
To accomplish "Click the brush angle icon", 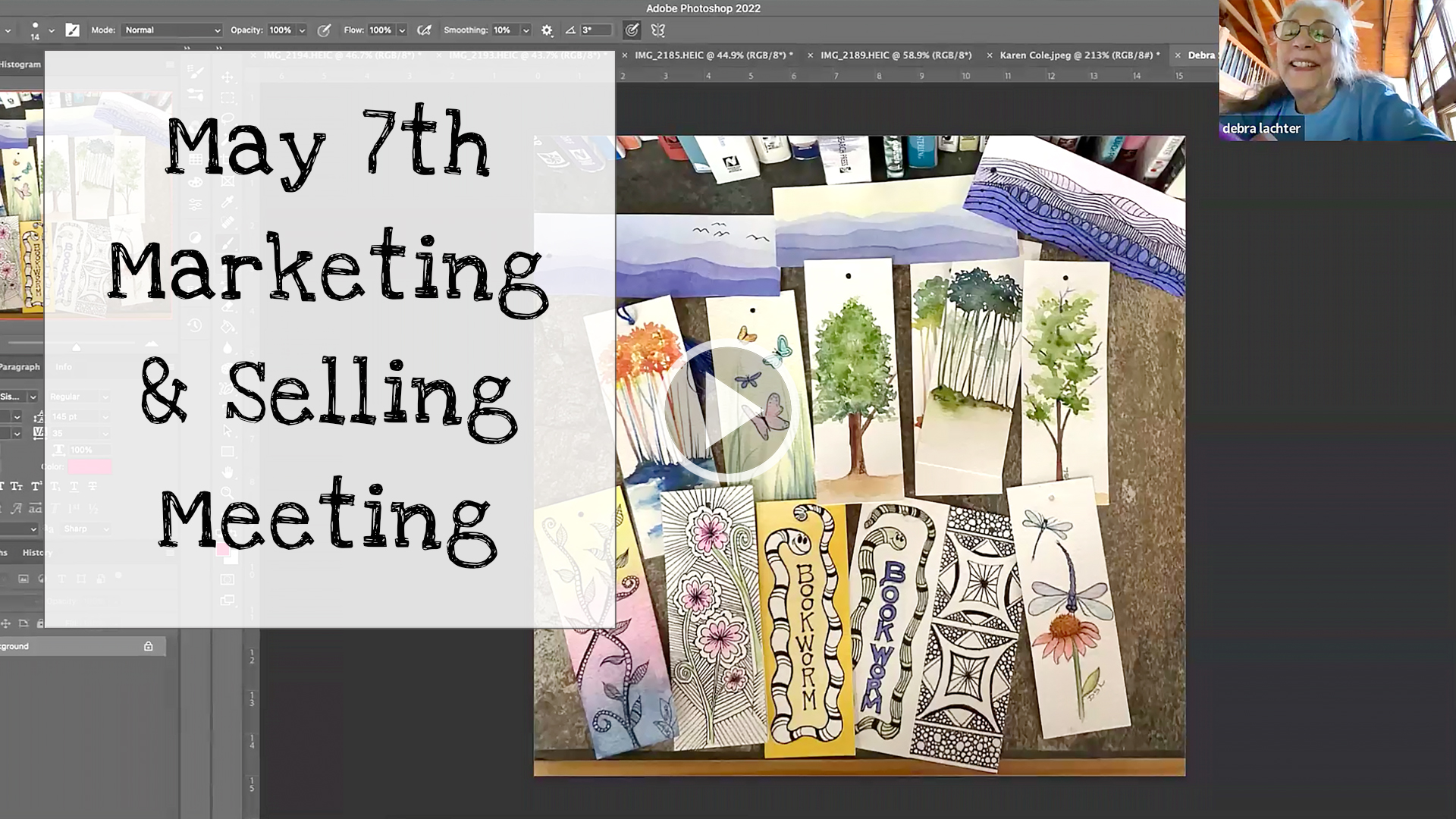I will pos(570,30).
